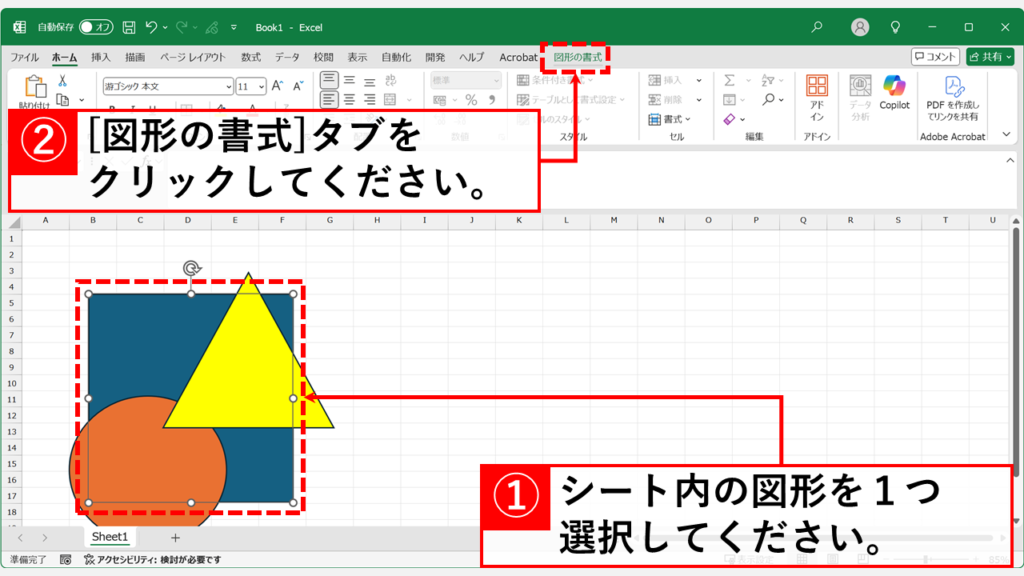Screen dimensions: 1024x576
Task: Switch to the 挿入 tab
Action: click(x=101, y=57)
